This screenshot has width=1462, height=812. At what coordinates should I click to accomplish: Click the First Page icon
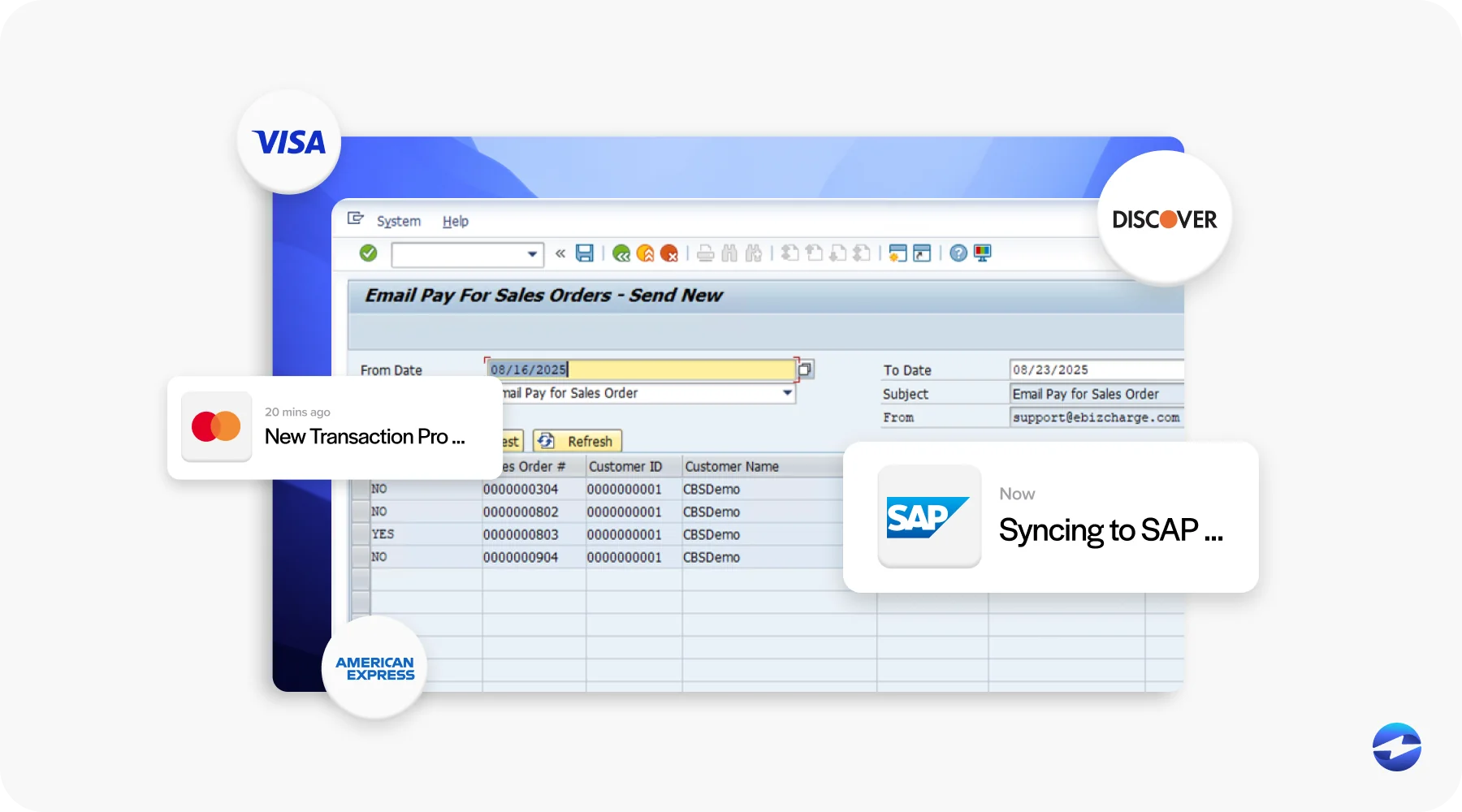(790, 253)
